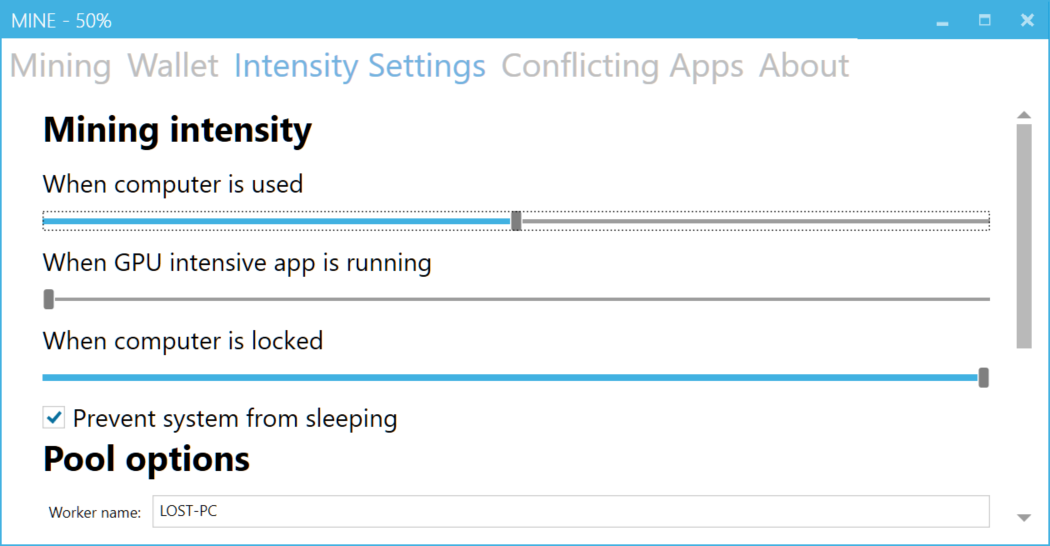Screen dimensions: 1050x546
Task: Open the Conflicting Apps tab
Action: tap(622, 66)
